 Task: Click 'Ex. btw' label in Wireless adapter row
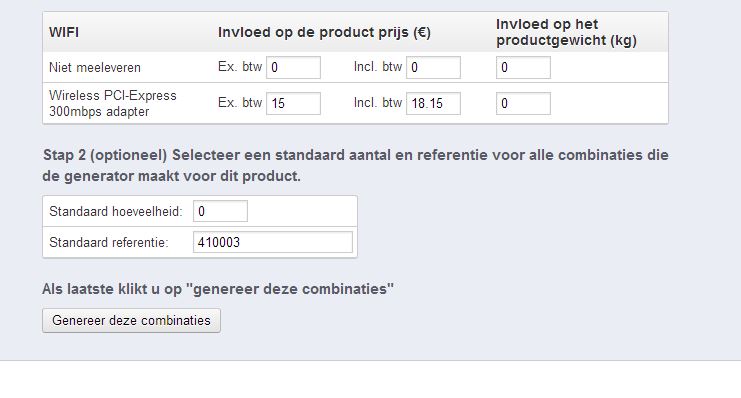(x=240, y=103)
